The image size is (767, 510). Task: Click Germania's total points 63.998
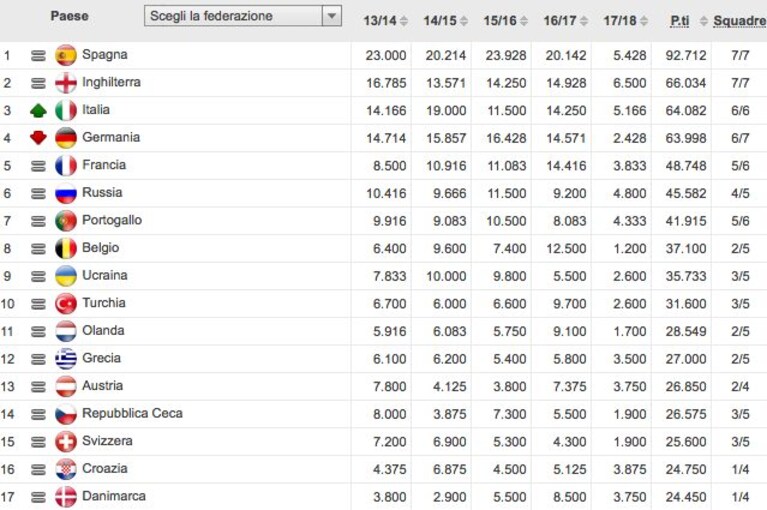pyautogui.click(x=686, y=138)
